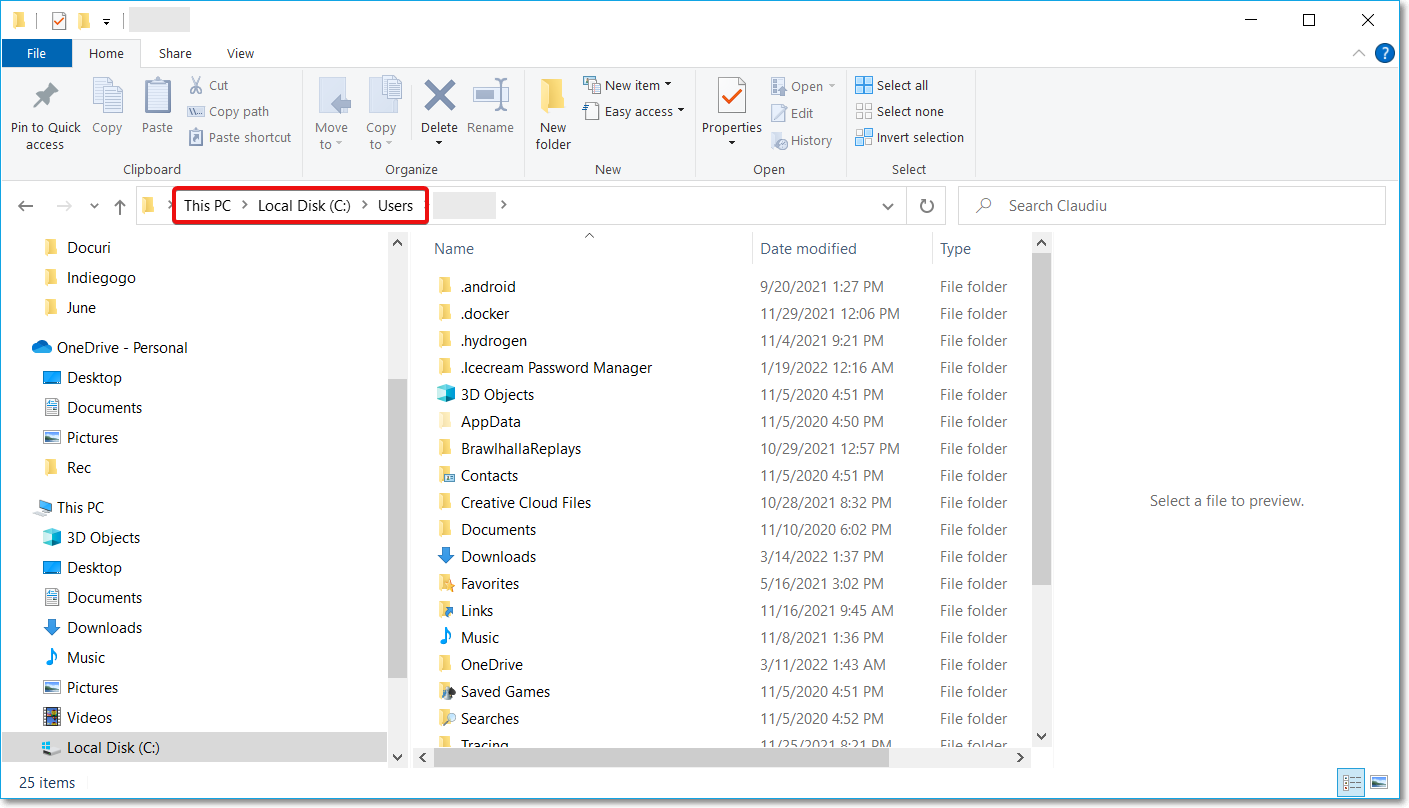Click the Pin to Quick access icon
The image size is (1409, 808).
[45, 97]
